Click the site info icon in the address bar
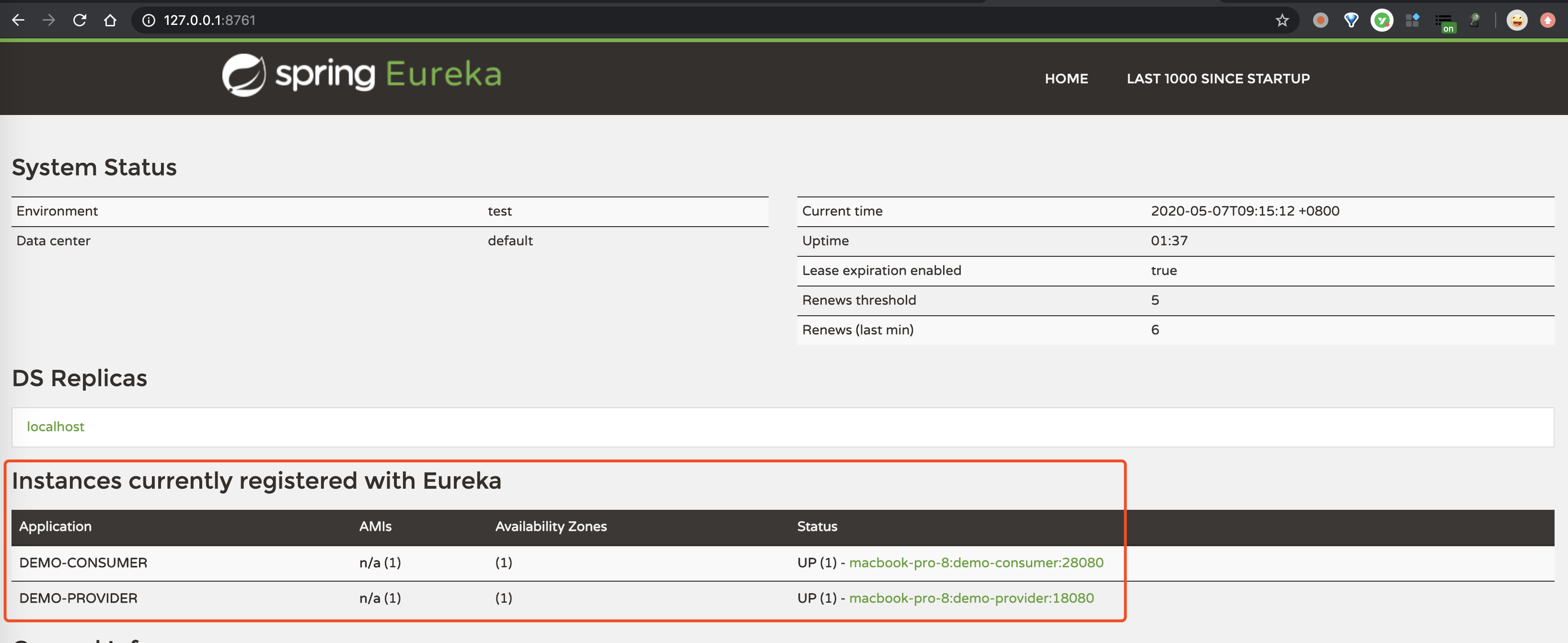Viewport: 1568px width, 643px height. click(x=149, y=20)
